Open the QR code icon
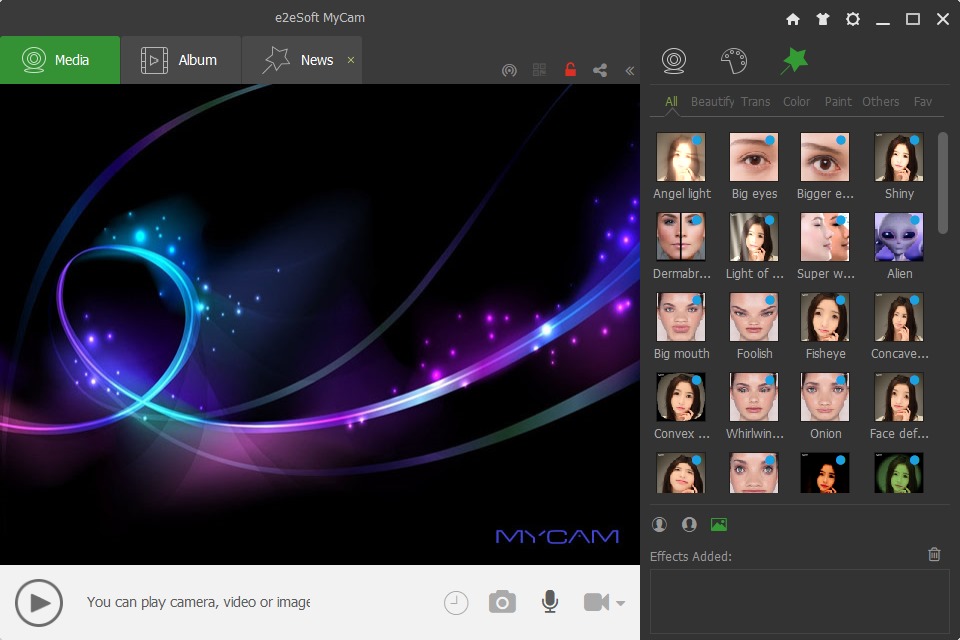This screenshot has width=960, height=640. coord(540,70)
